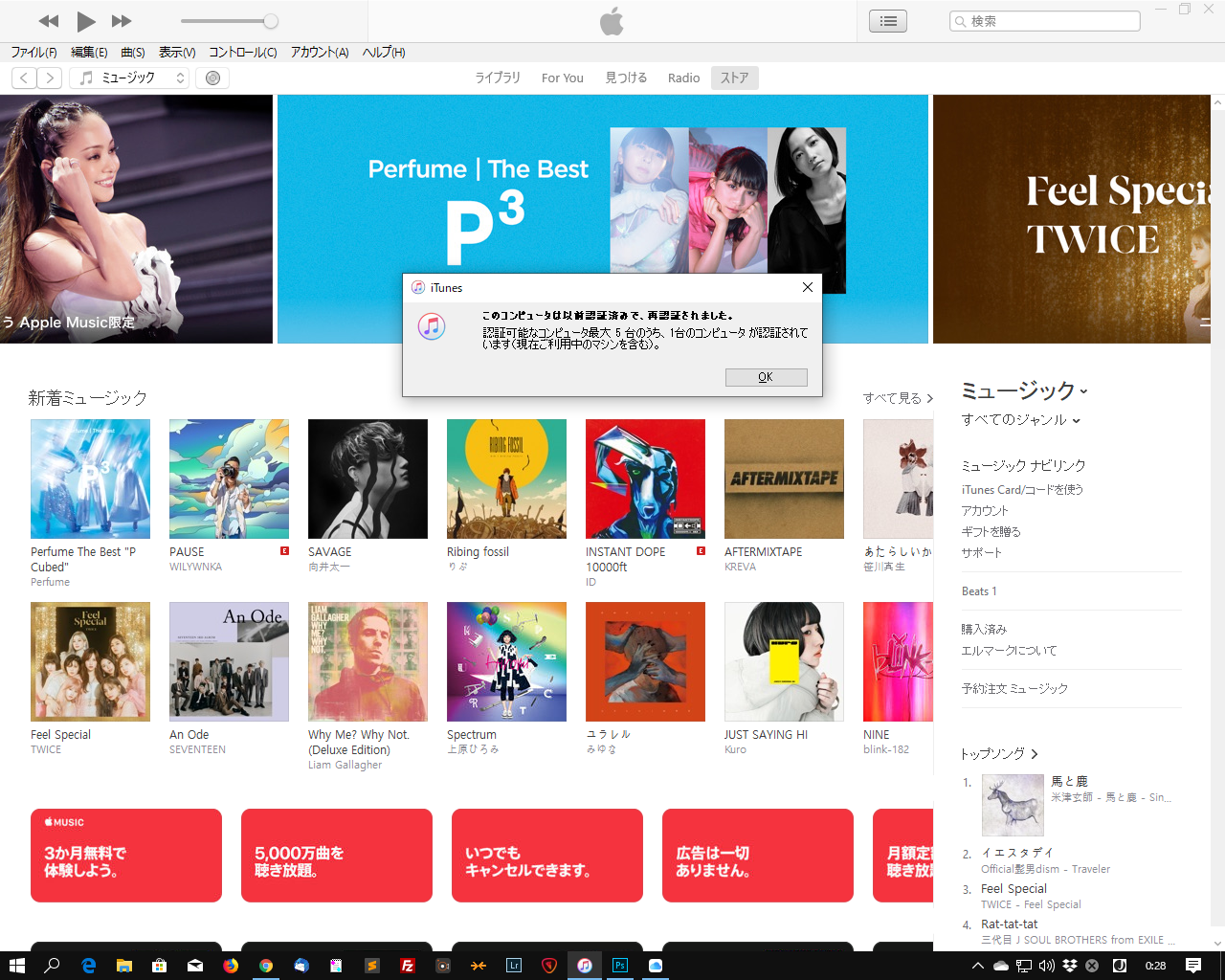Open the SAVAGE album cover
This screenshot has width=1225, height=980.
click(367, 479)
